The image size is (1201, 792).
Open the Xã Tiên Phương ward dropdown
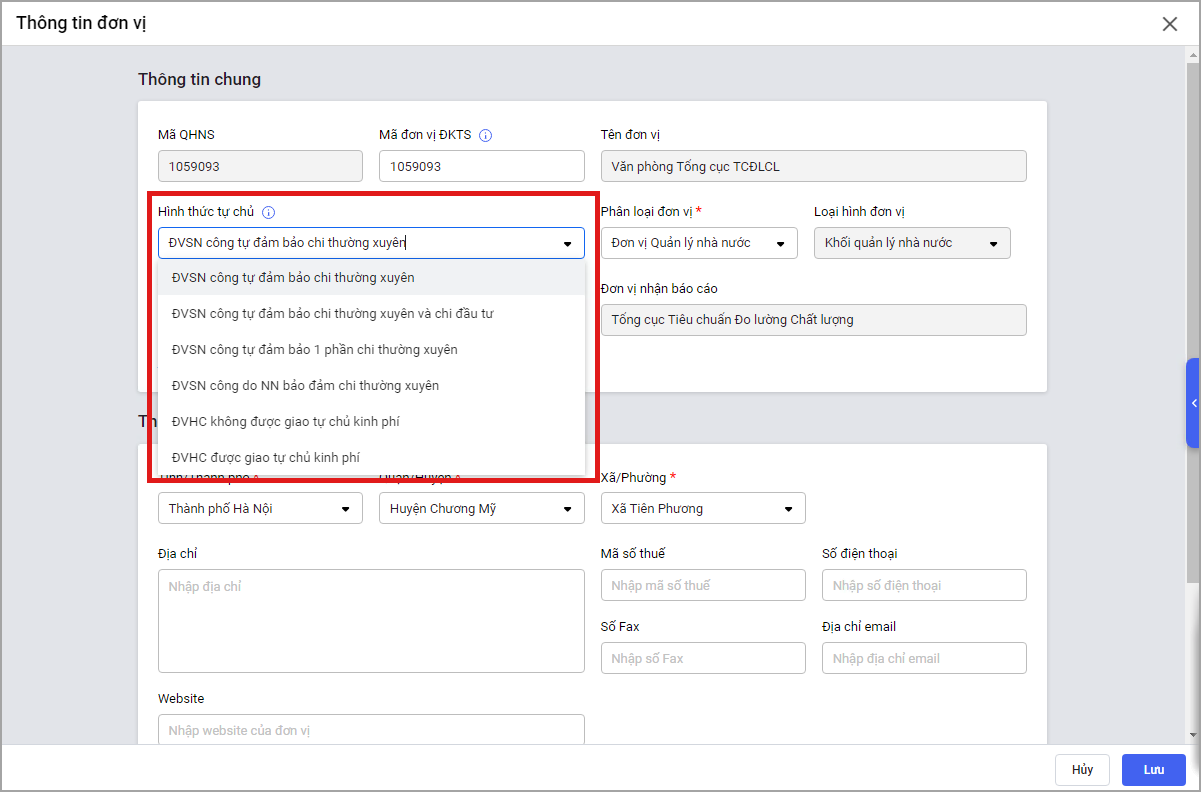point(703,508)
